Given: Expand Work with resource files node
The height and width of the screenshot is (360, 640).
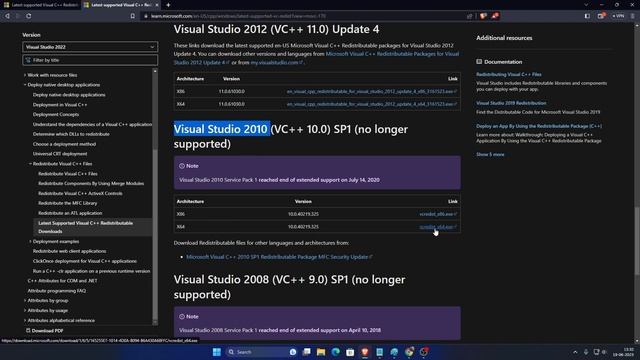Looking at the screenshot, I should pyautogui.click(x=25, y=75).
